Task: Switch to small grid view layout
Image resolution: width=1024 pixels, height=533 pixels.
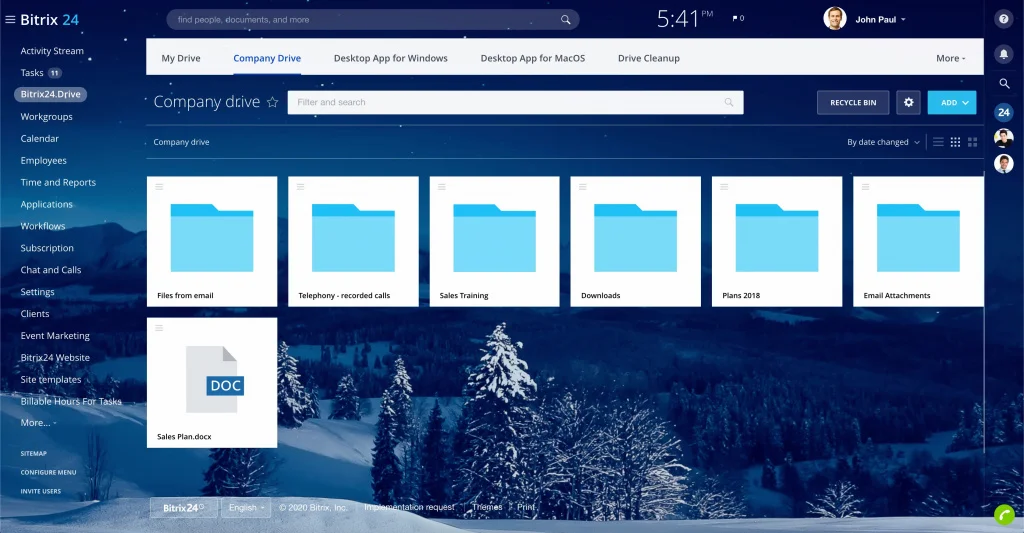Action: tap(955, 142)
